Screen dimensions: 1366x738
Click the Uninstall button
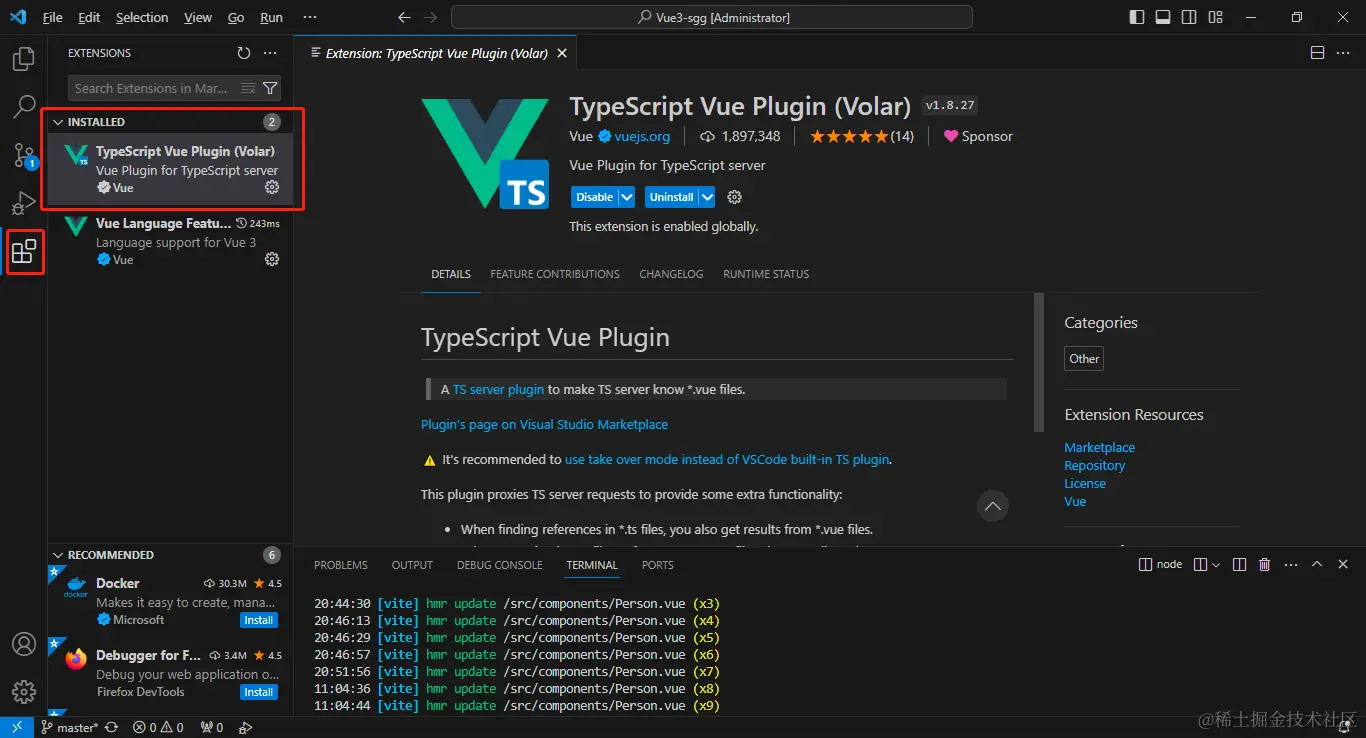tap(671, 197)
